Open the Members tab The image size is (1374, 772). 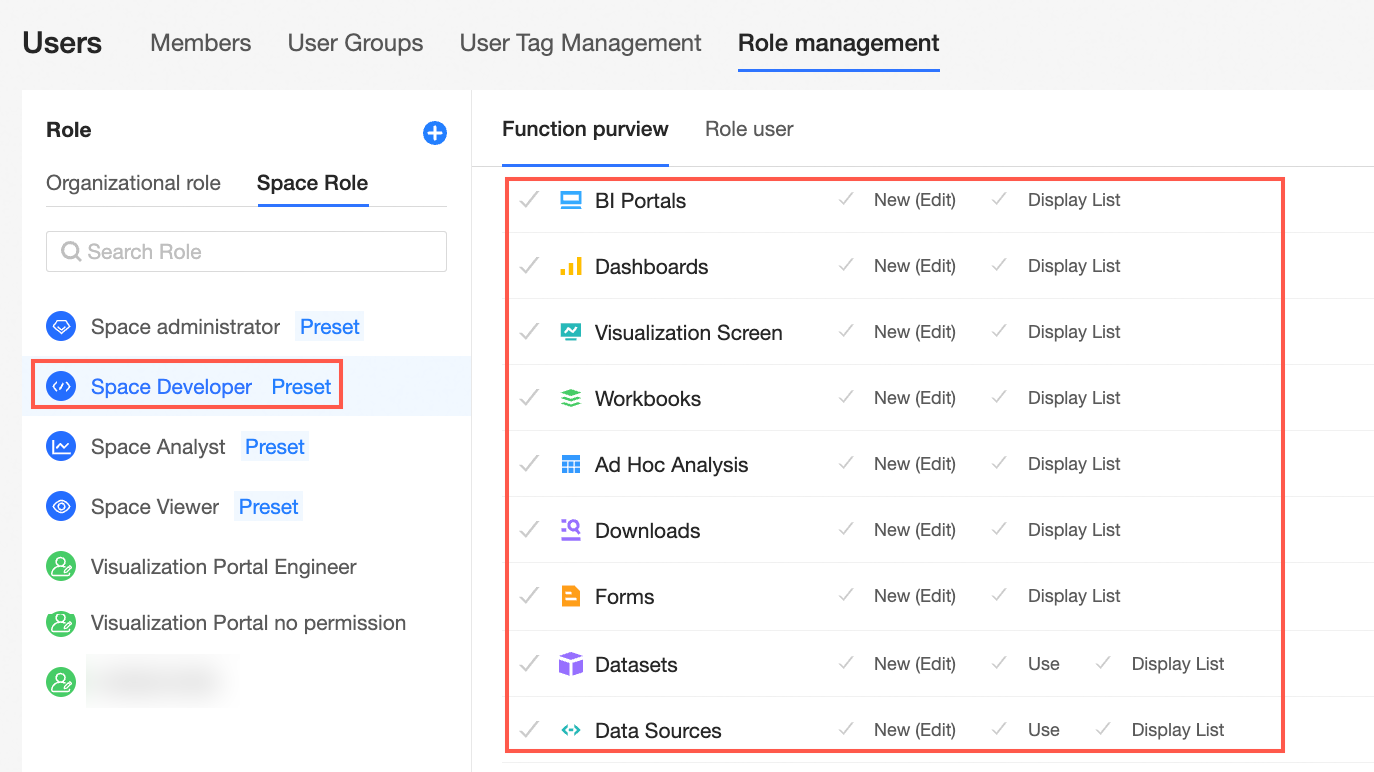(x=200, y=43)
